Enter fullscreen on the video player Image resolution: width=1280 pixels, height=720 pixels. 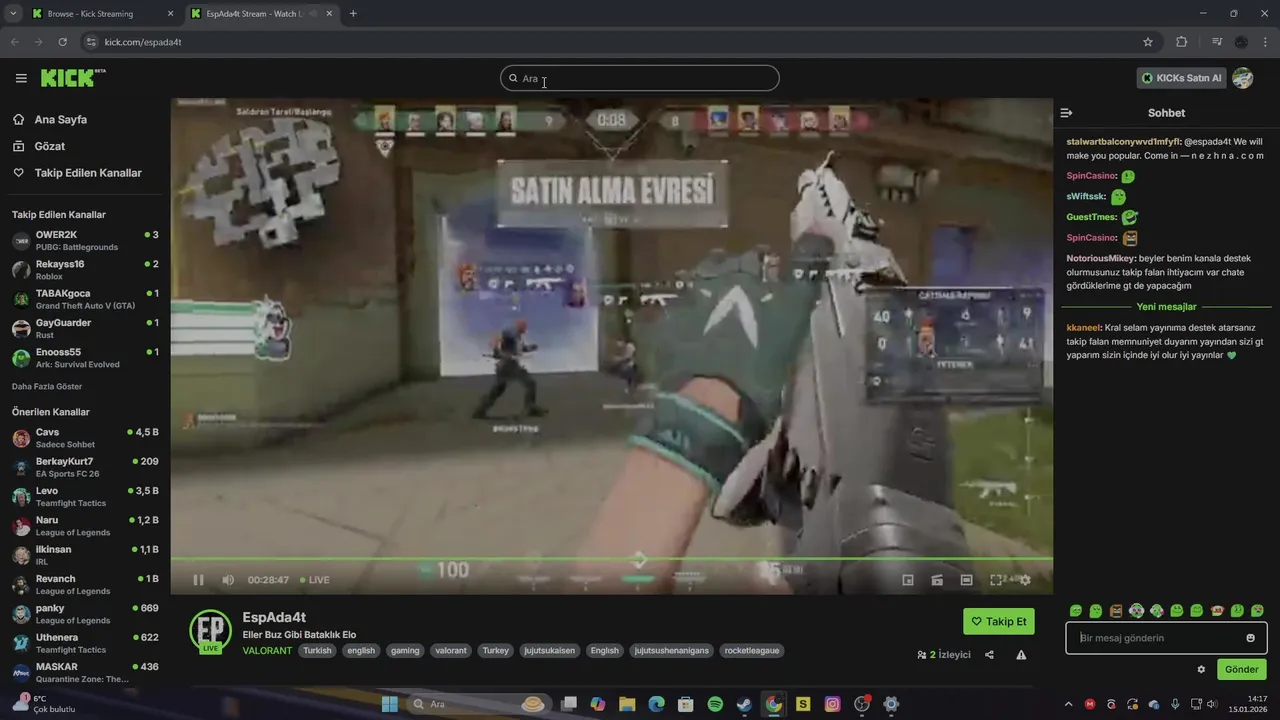point(996,580)
